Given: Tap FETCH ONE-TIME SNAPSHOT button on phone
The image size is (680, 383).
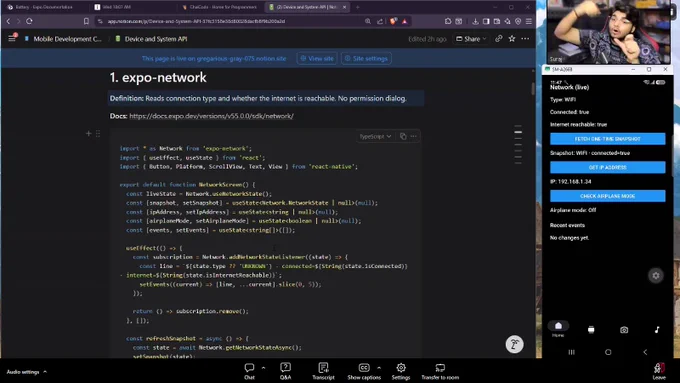Looking at the screenshot, I should 608,139.
